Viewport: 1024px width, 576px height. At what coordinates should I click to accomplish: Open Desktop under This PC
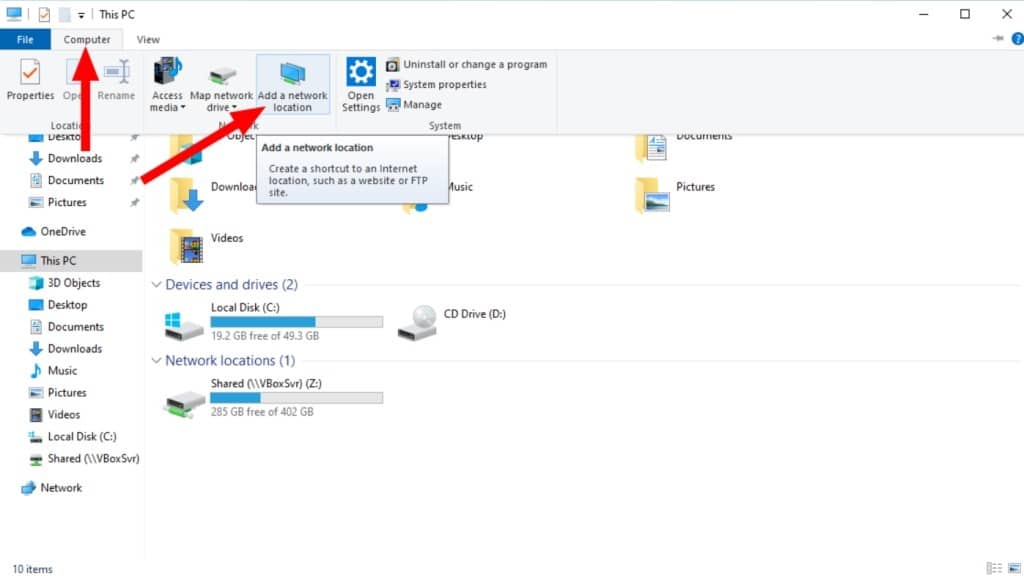click(67, 305)
